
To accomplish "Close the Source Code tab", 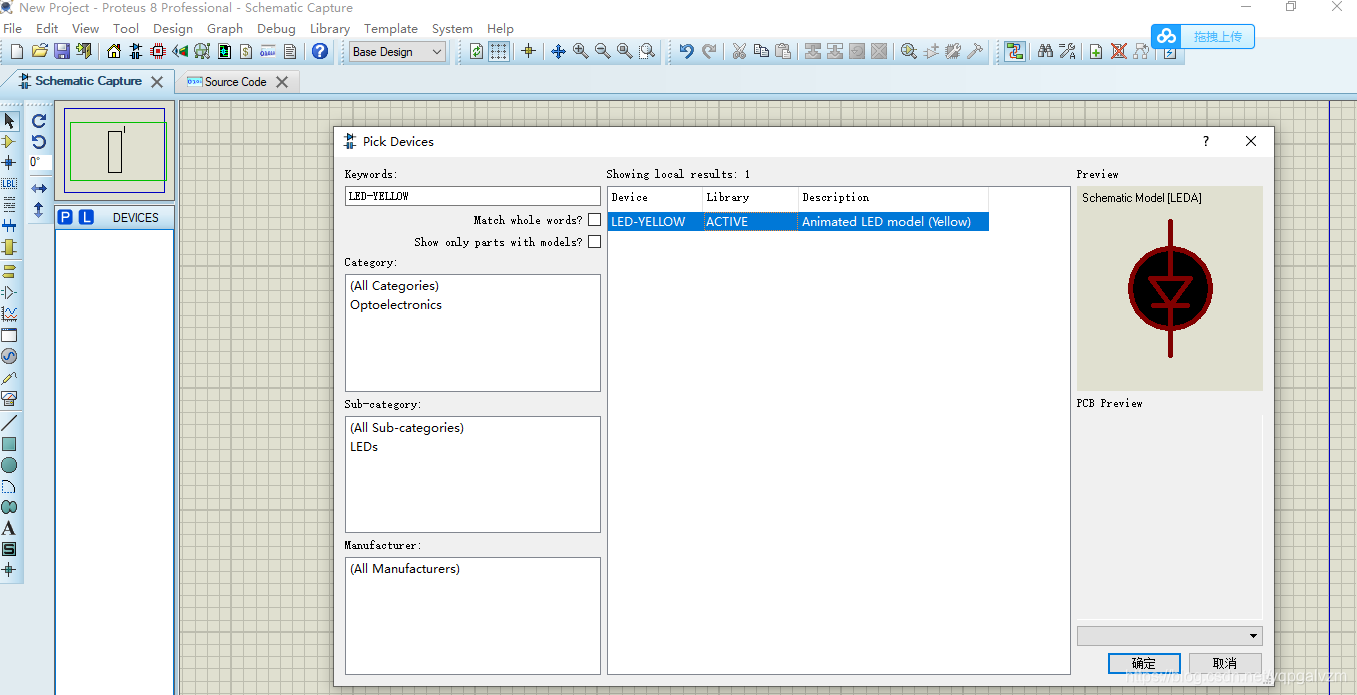I will pyautogui.click(x=282, y=82).
